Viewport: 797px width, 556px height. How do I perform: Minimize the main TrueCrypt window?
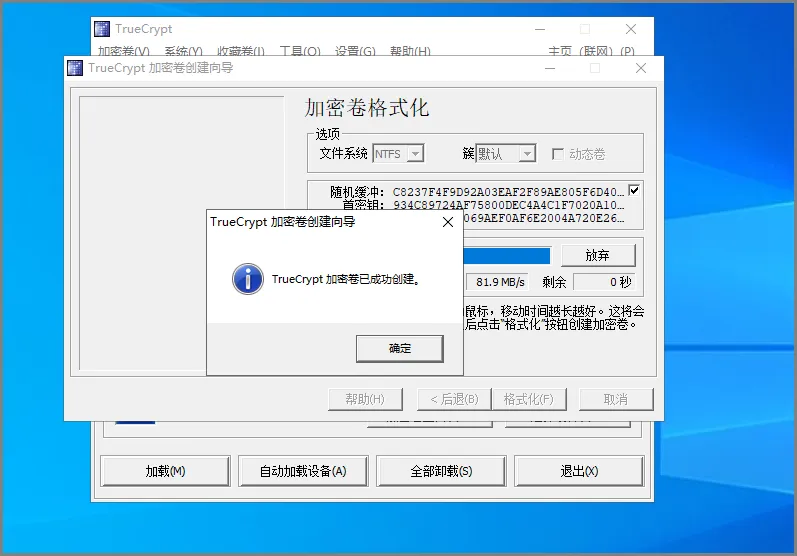tap(540, 29)
